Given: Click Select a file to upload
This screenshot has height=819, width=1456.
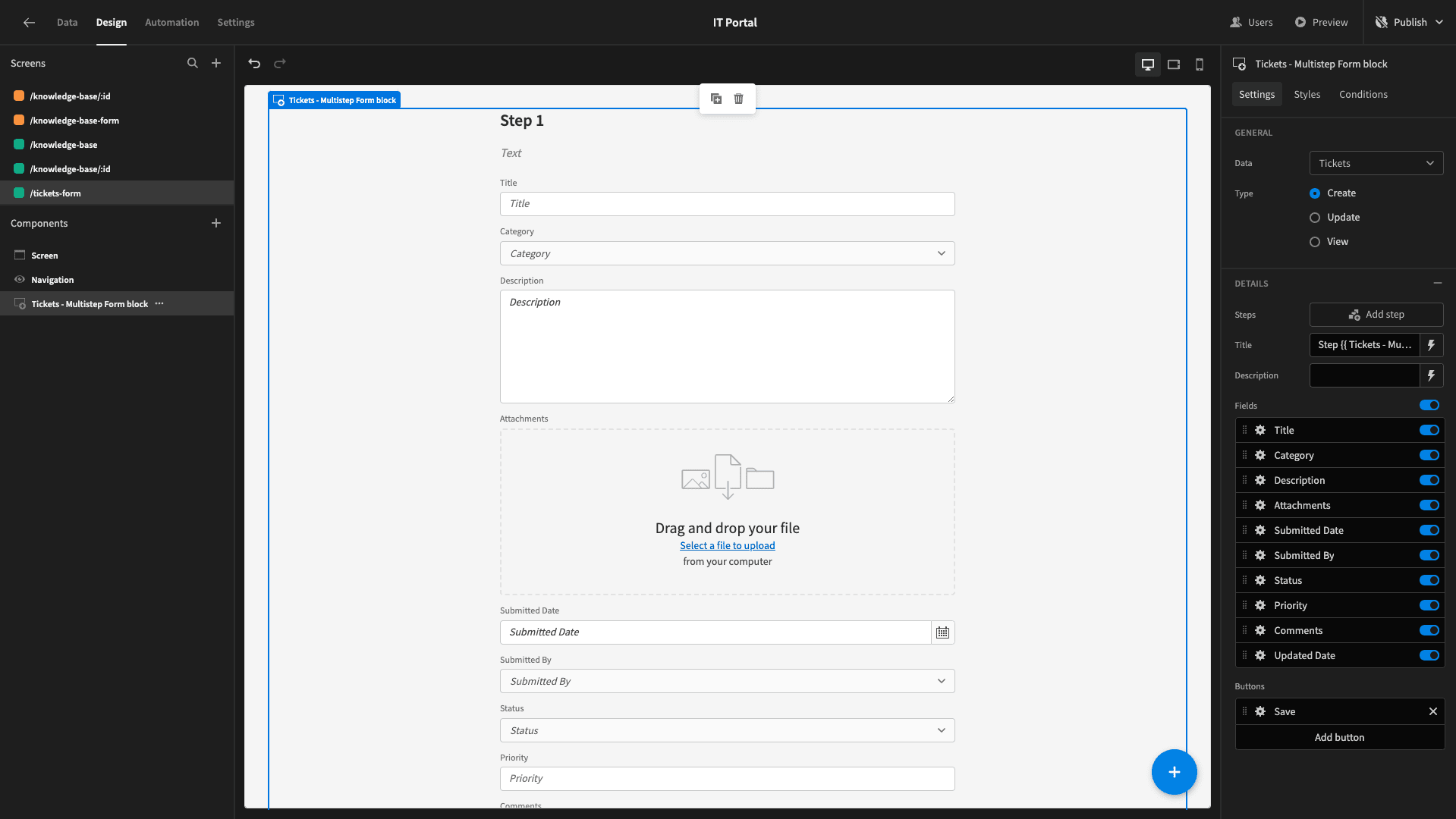Looking at the screenshot, I should pos(727,545).
